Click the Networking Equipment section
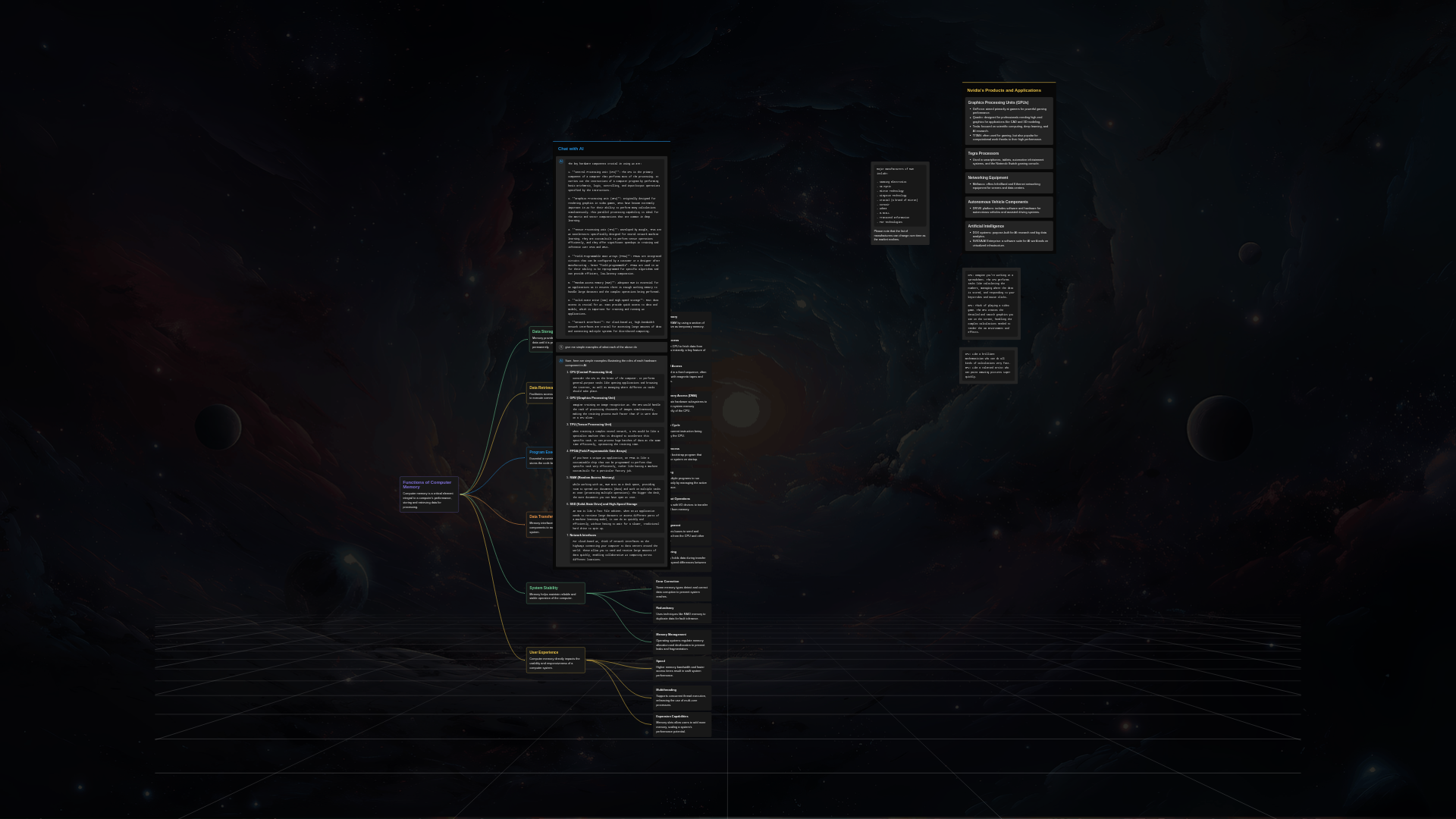The width and height of the screenshot is (1456, 819). coord(1009,182)
